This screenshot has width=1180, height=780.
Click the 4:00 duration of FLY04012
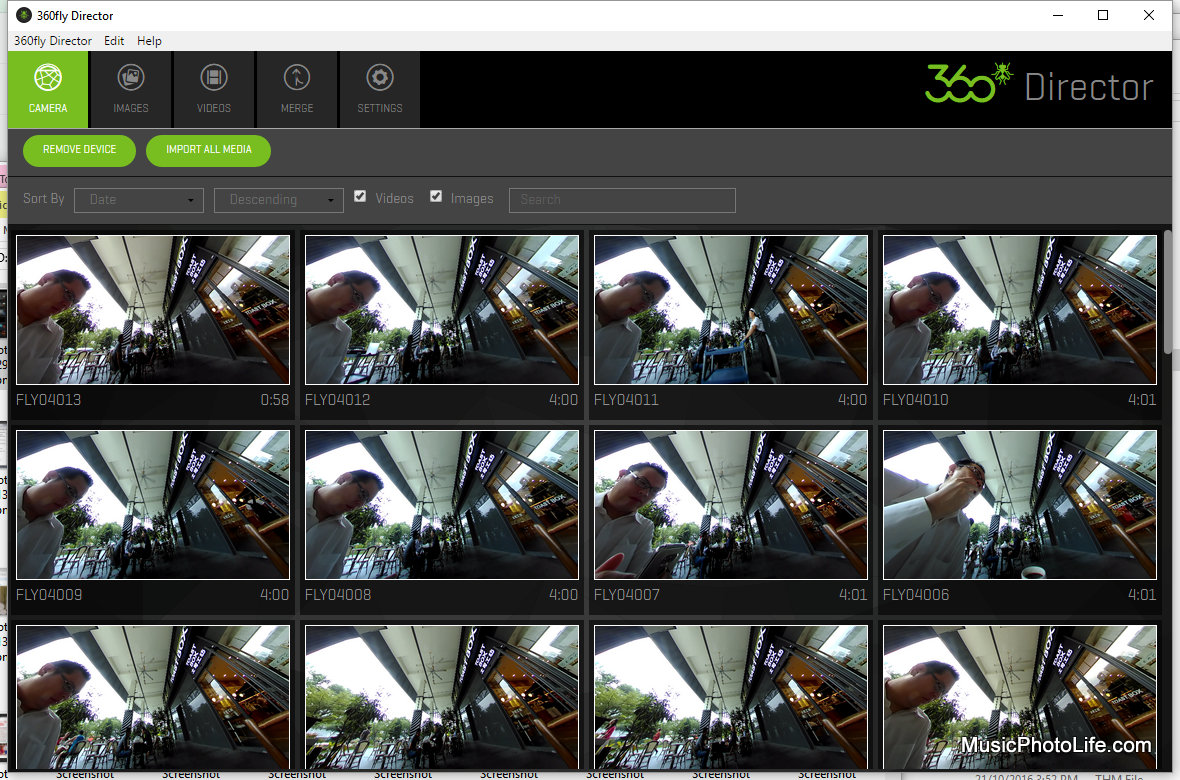tap(564, 400)
